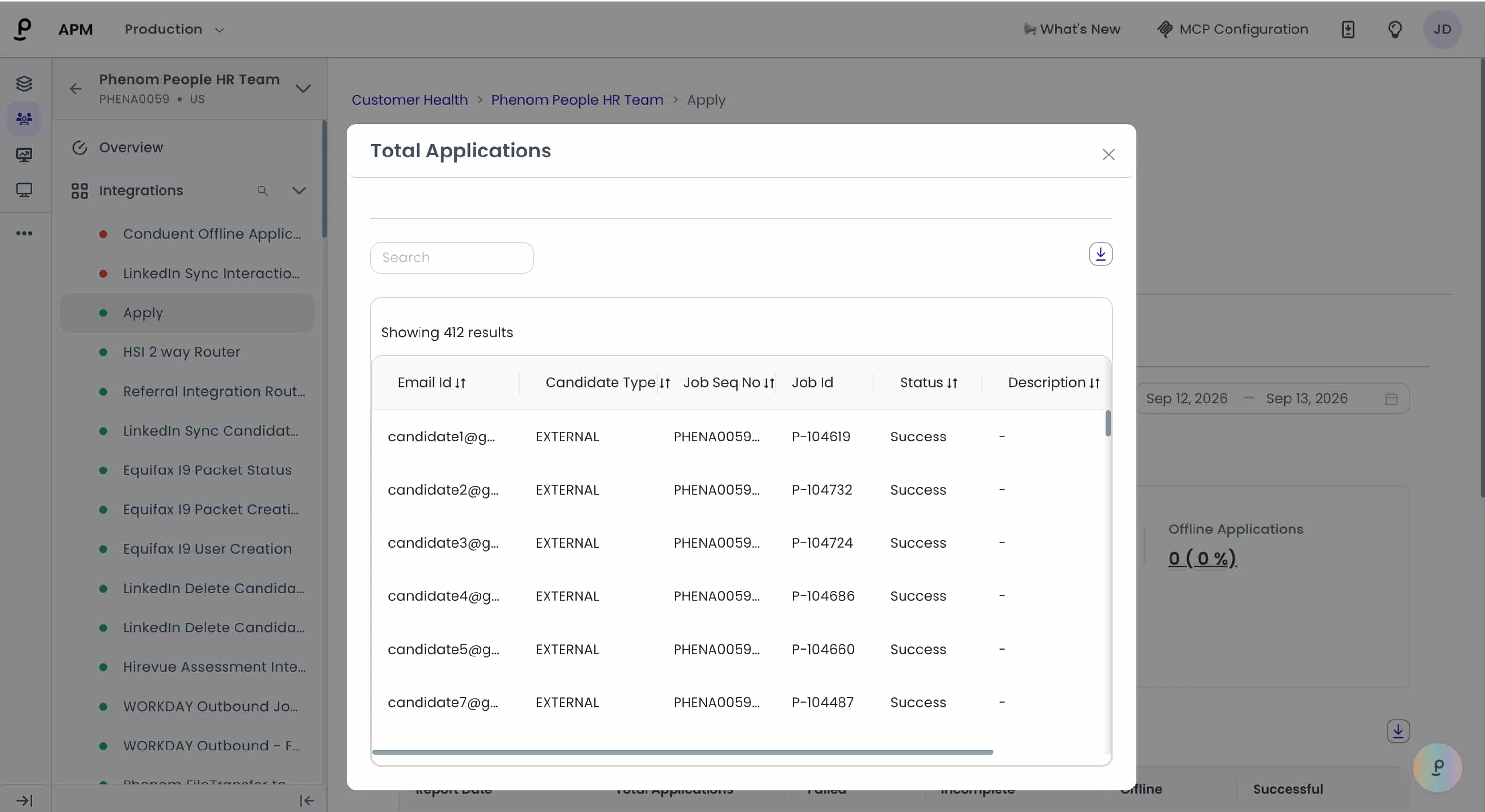Image resolution: width=1485 pixels, height=812 pixels.
Task: Open What's New announcements
Action: [x=1072, y=30]
